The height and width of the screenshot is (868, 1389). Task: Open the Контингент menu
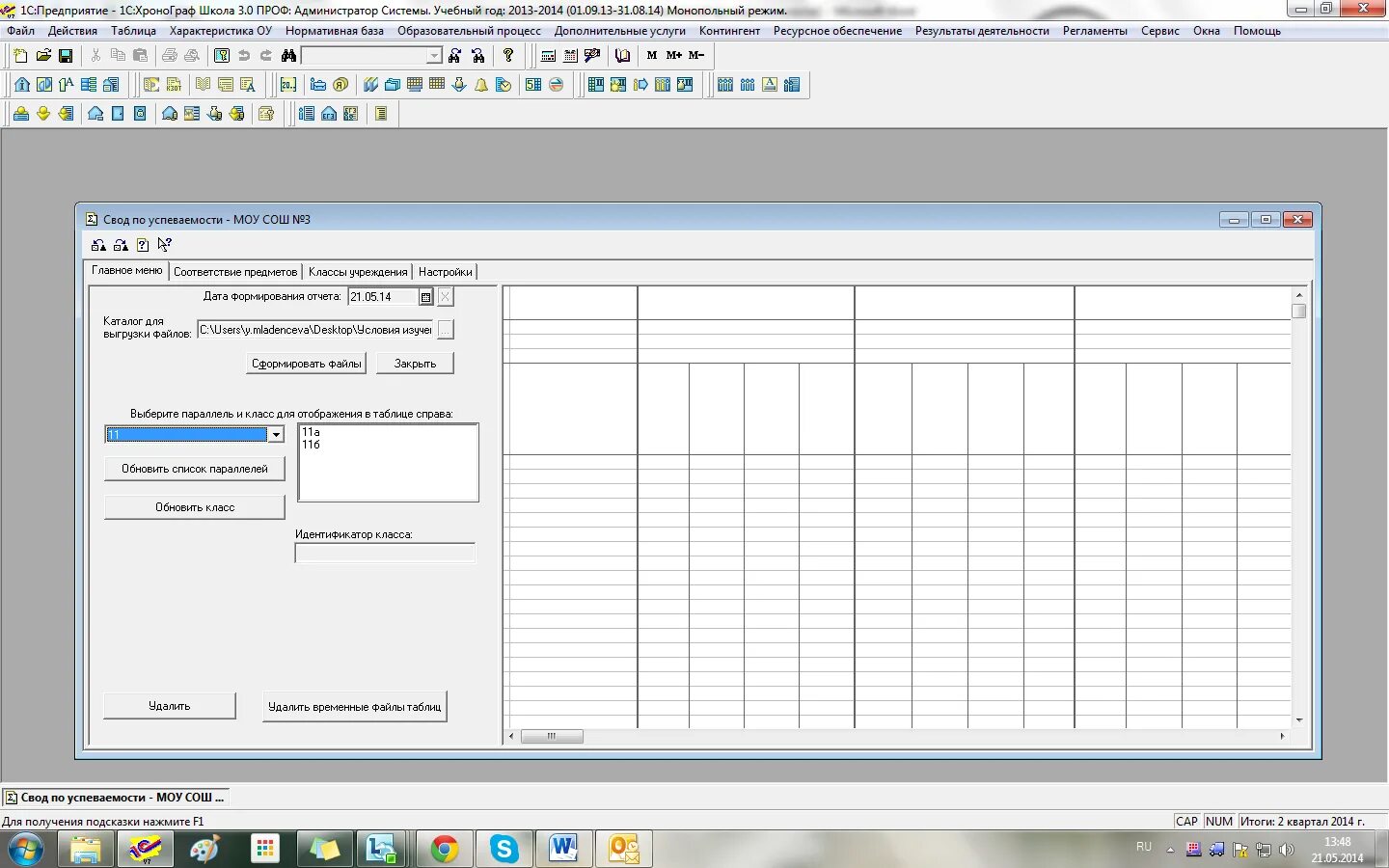click(729, 31)
